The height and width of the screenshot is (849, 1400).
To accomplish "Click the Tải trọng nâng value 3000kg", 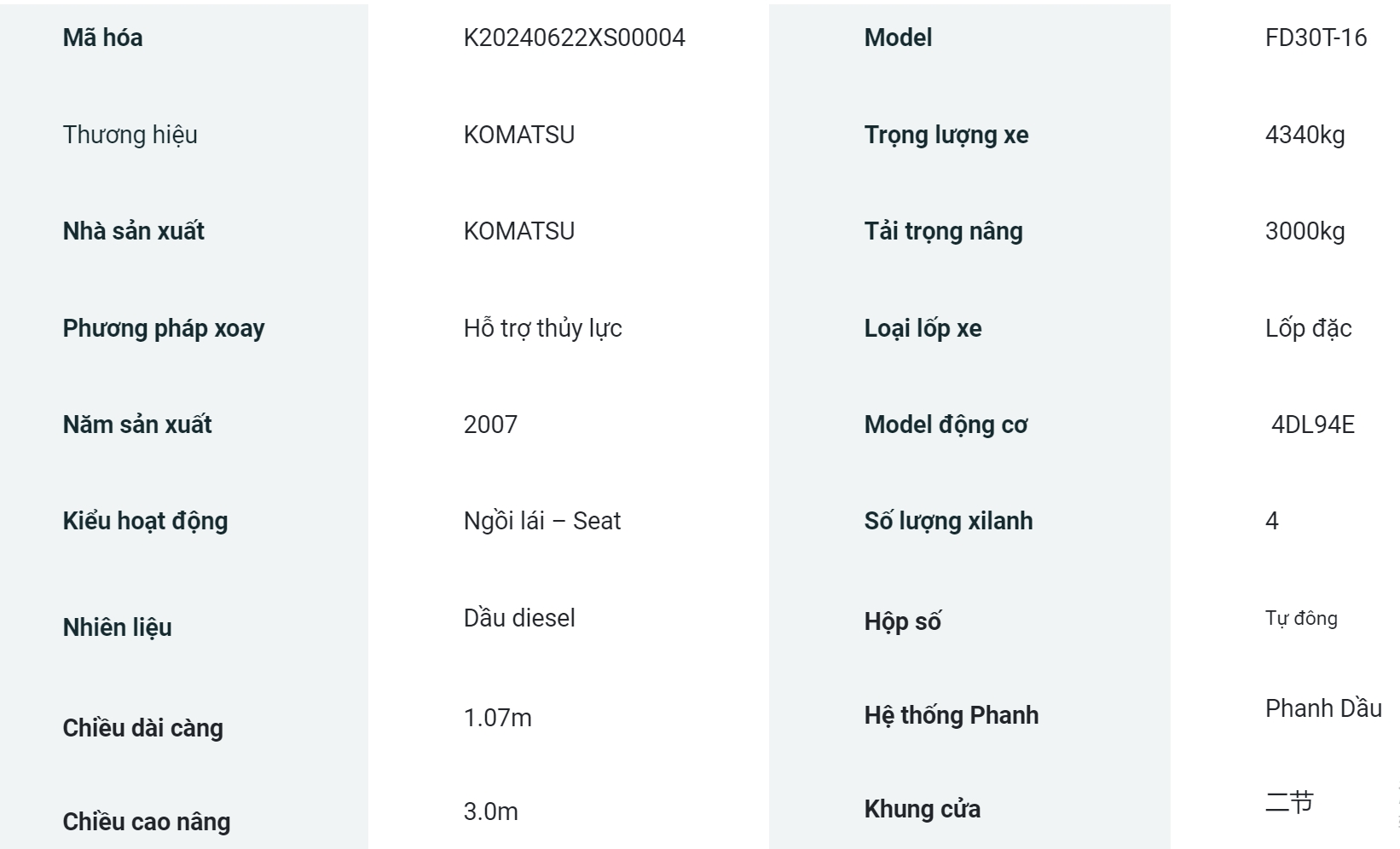I will pyautogui.click(x=1305, y=231).
